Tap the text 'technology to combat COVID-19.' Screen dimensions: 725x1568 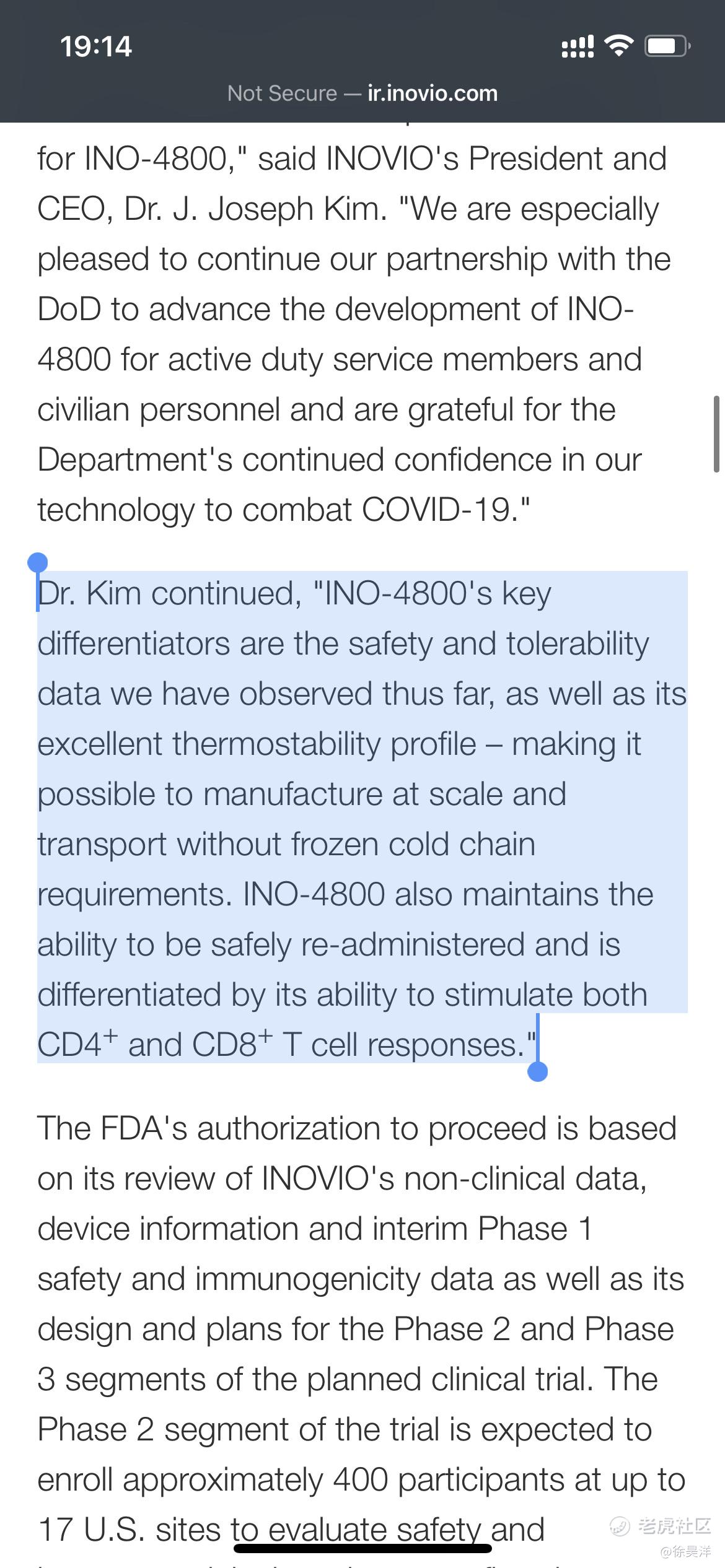pos(284,510)
